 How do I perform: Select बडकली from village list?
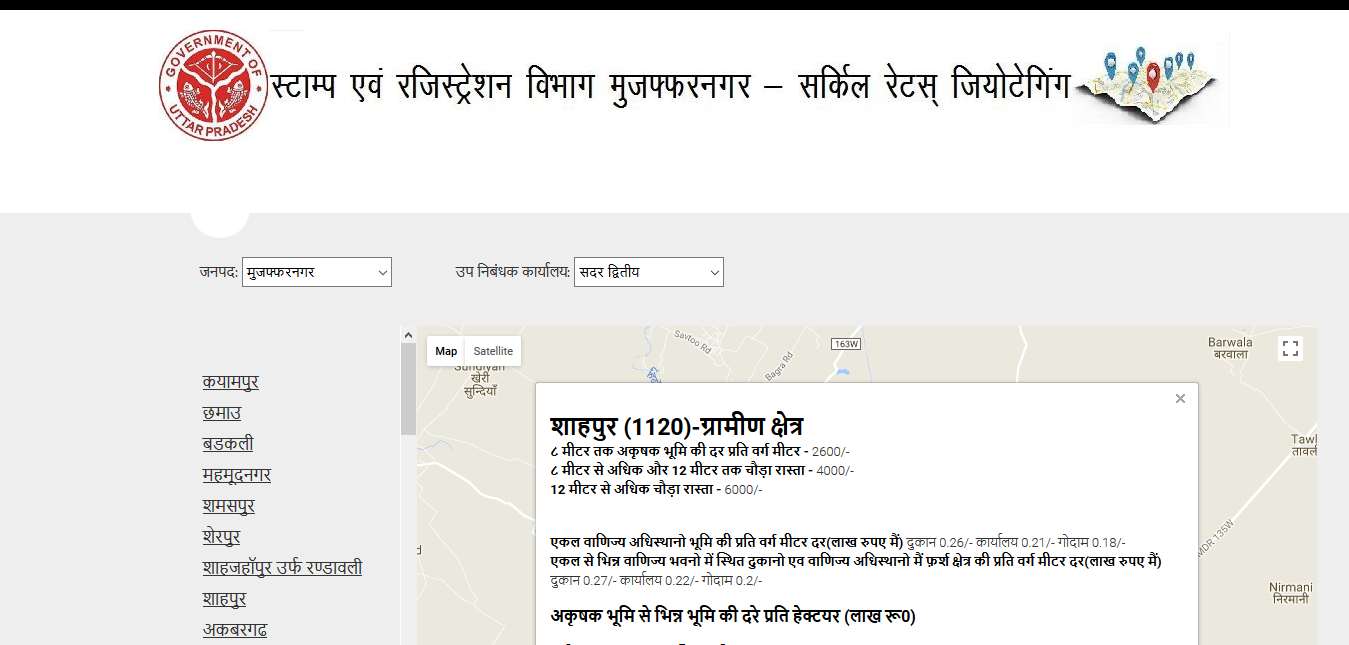tap(227, 444)
